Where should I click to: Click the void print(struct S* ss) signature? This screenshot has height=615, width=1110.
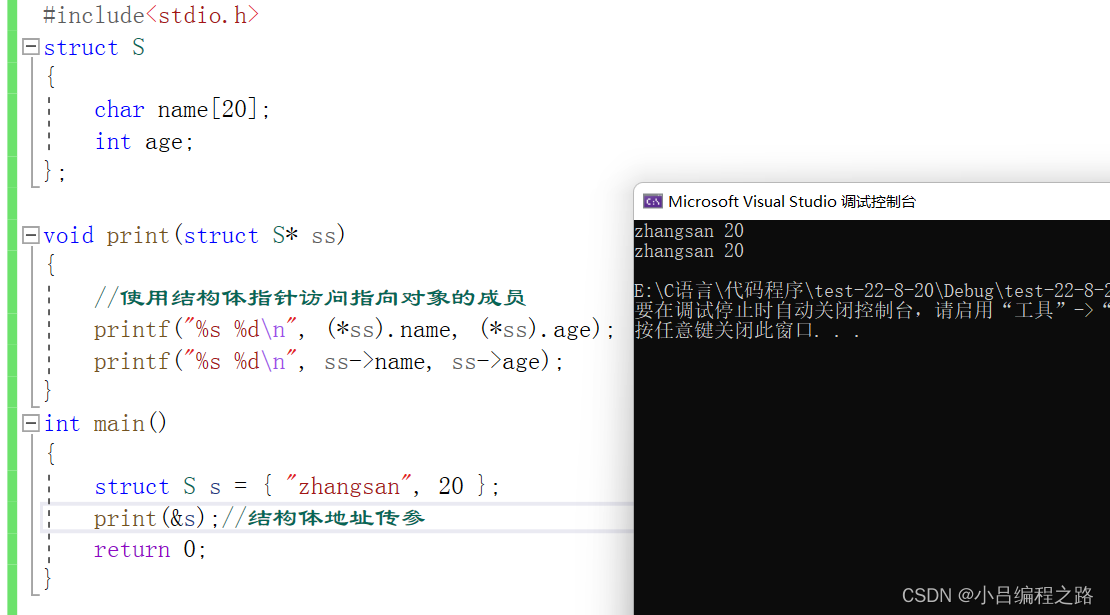click(x=194, y=235)
